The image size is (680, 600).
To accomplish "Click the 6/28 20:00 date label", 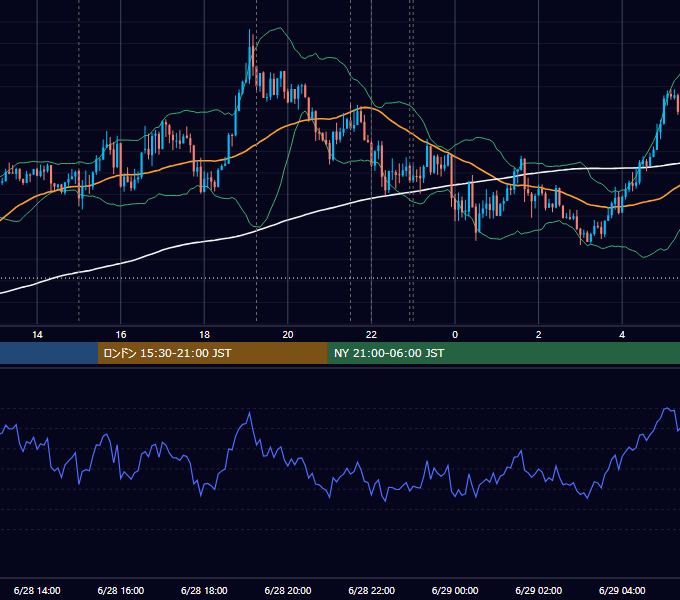I will 288,590.
